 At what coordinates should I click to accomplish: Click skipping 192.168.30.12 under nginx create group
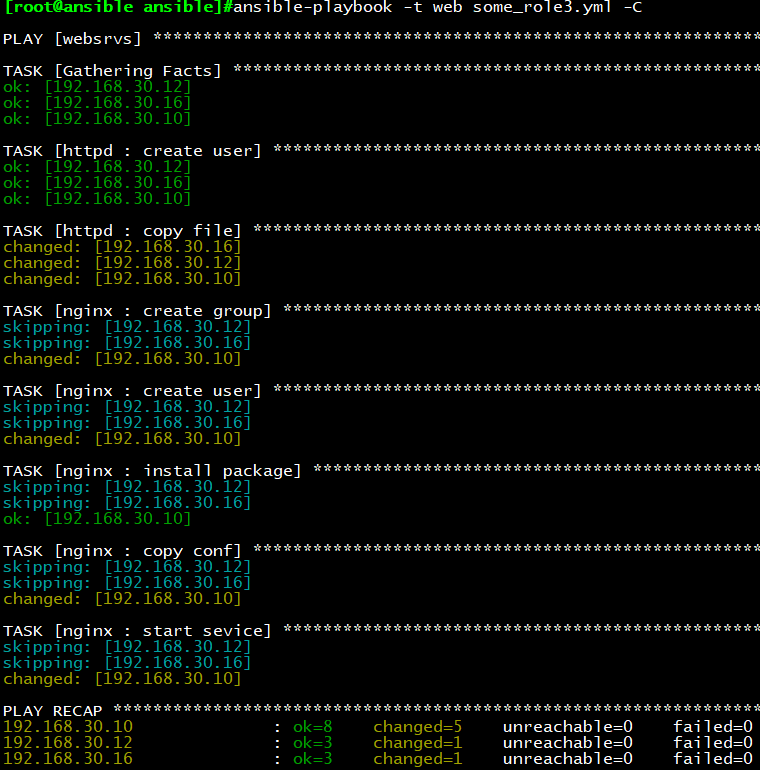tap(127, 327)
